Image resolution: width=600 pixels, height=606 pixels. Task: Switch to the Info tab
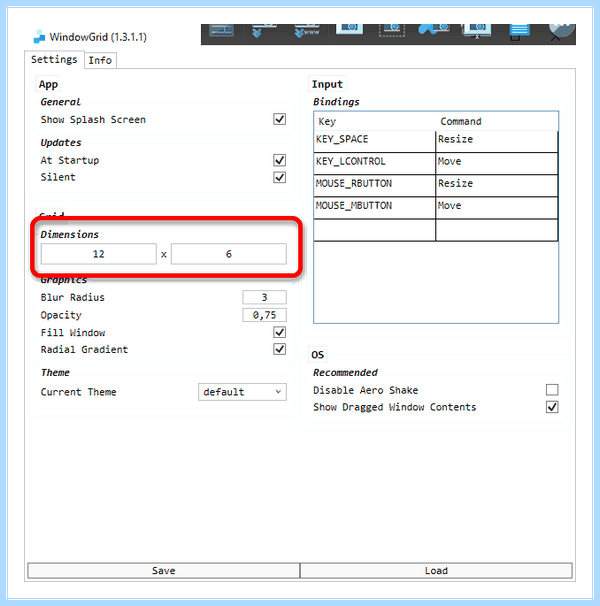click(100, 60)
